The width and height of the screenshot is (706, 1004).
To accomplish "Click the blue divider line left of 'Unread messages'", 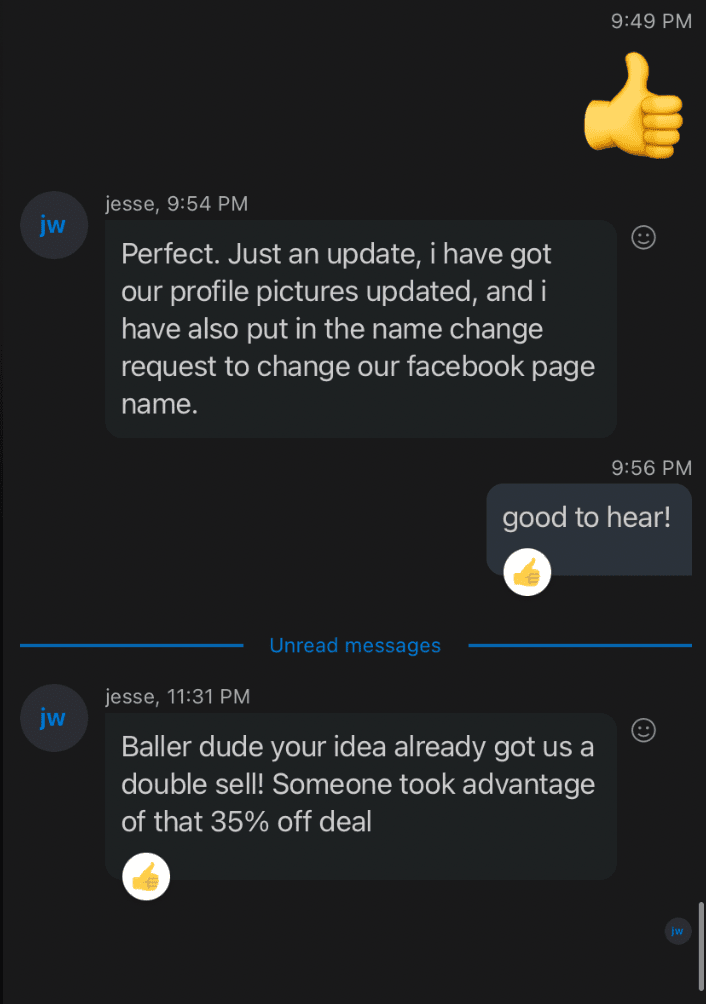I will tap(131, 645).
